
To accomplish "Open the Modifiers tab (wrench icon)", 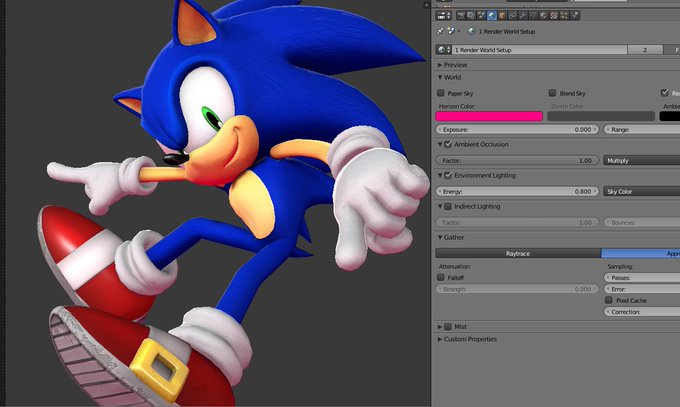I will pyautogui.click(x=523, y=16).
